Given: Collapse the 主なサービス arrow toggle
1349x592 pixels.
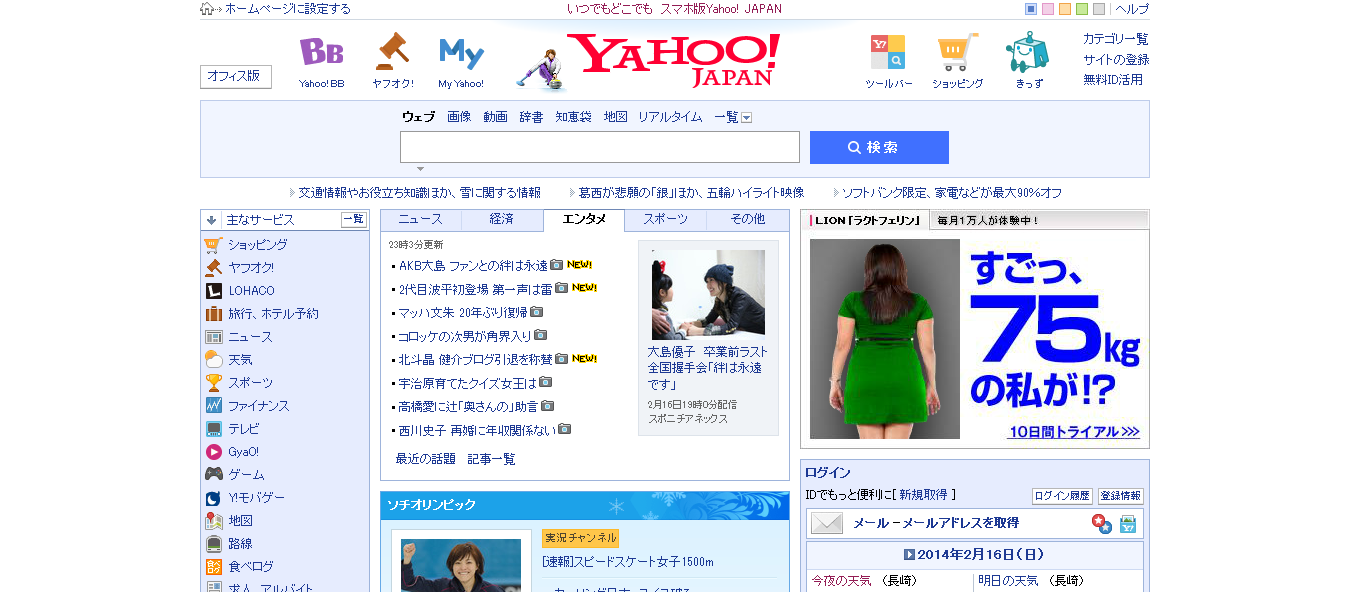Looking at the screenshot, I should coord(211,220).
